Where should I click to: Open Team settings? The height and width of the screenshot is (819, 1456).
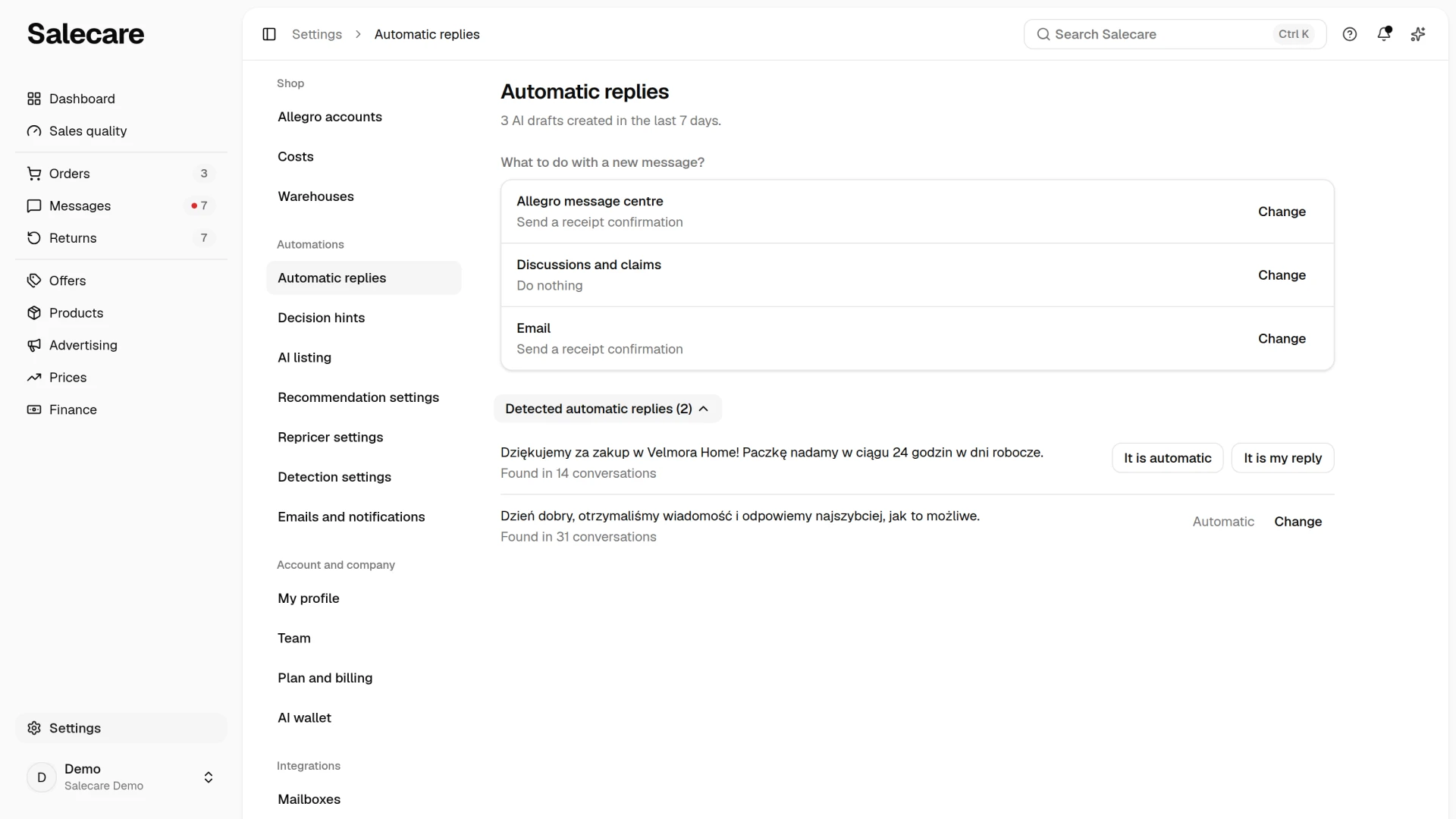pyautogui.click(x=363, y=639)
